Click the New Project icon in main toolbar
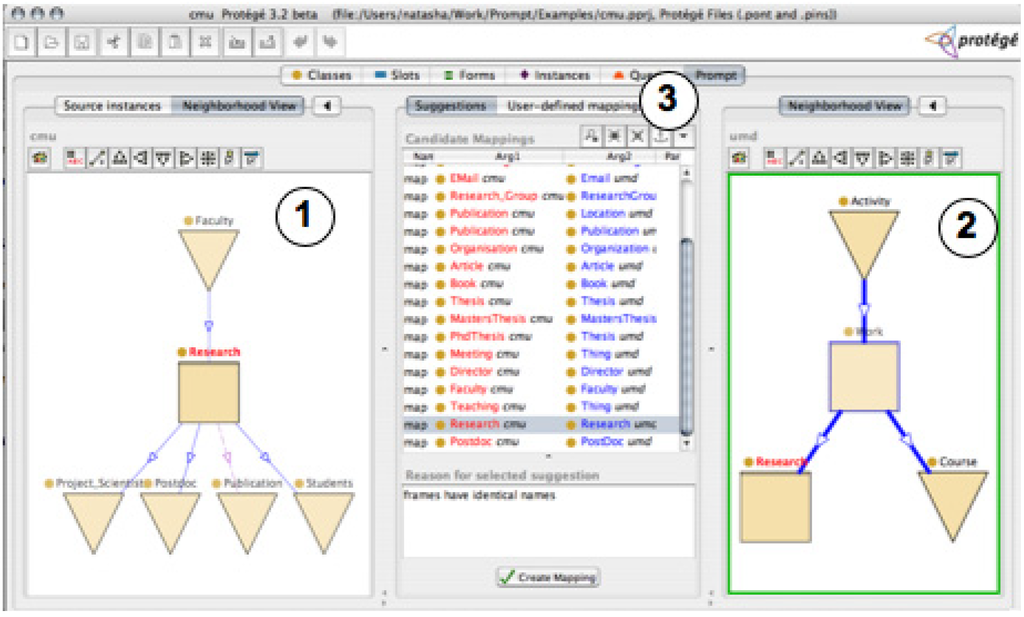This screenshot has width=1024, height=617. coord(22,42)
